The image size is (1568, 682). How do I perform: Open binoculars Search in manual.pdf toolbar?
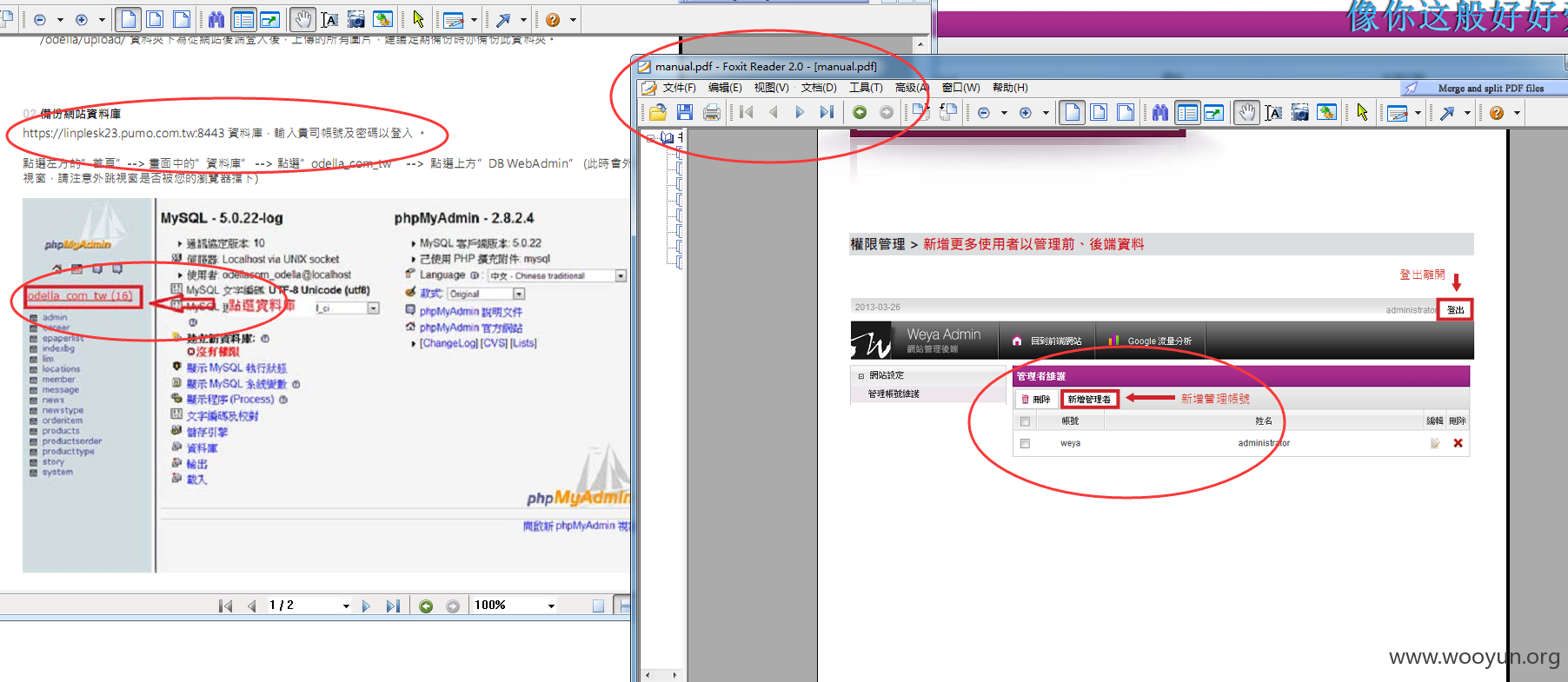click(1160, 112)
